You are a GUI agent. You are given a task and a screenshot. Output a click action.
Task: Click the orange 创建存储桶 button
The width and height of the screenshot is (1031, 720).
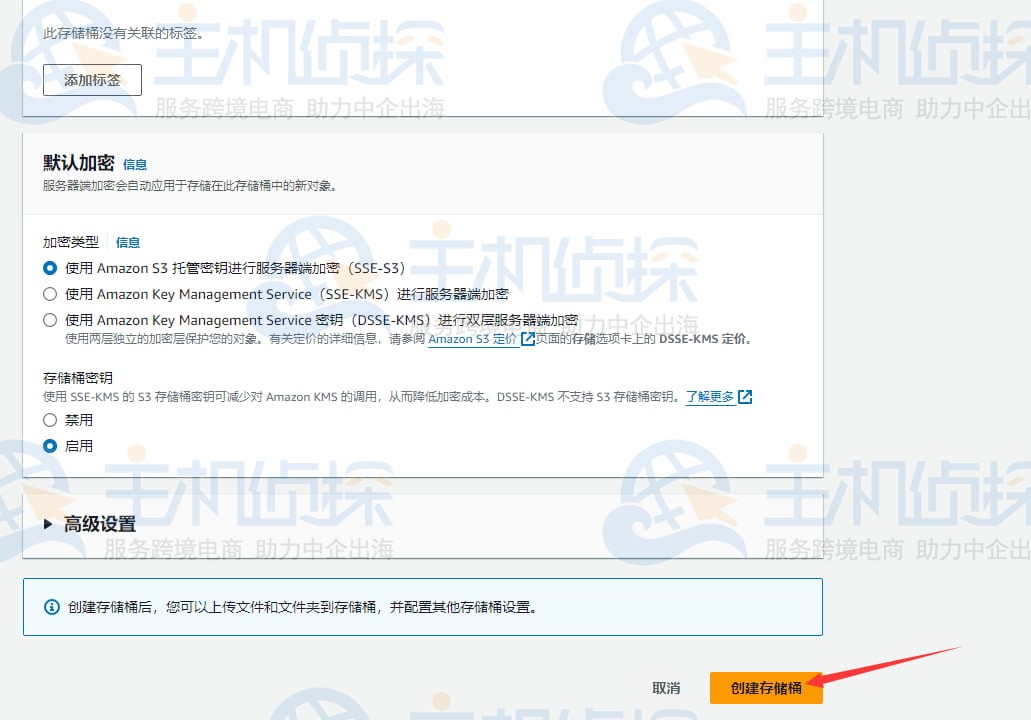766,688
